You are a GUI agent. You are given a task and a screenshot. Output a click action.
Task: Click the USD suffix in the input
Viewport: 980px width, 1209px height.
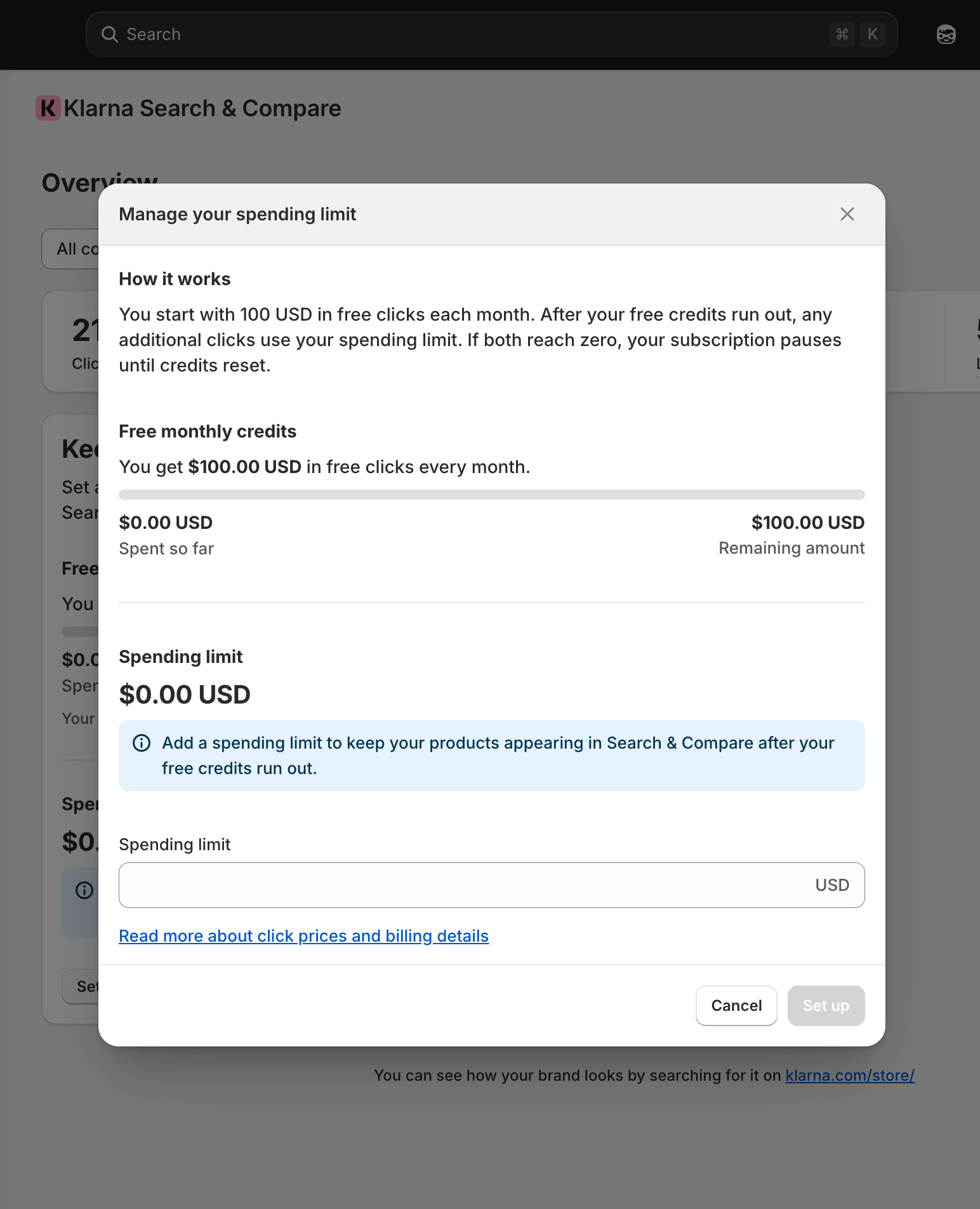pyautogui.click(x=831, y=885)
